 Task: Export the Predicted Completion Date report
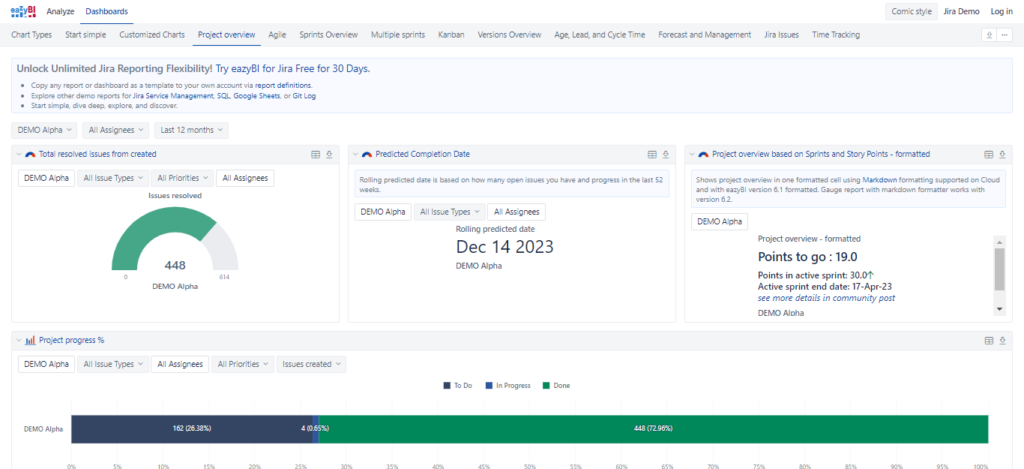665,154
